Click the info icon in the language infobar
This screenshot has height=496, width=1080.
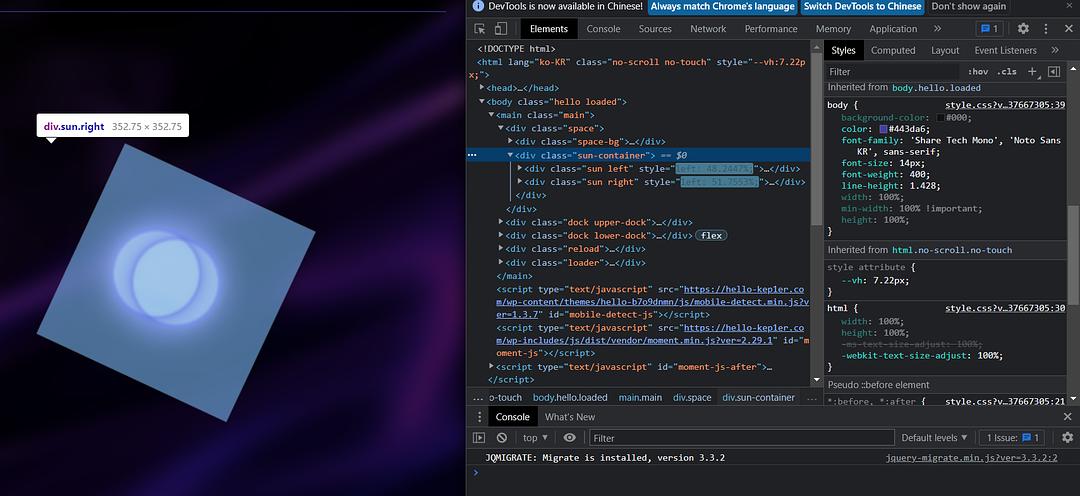[479, 6]
